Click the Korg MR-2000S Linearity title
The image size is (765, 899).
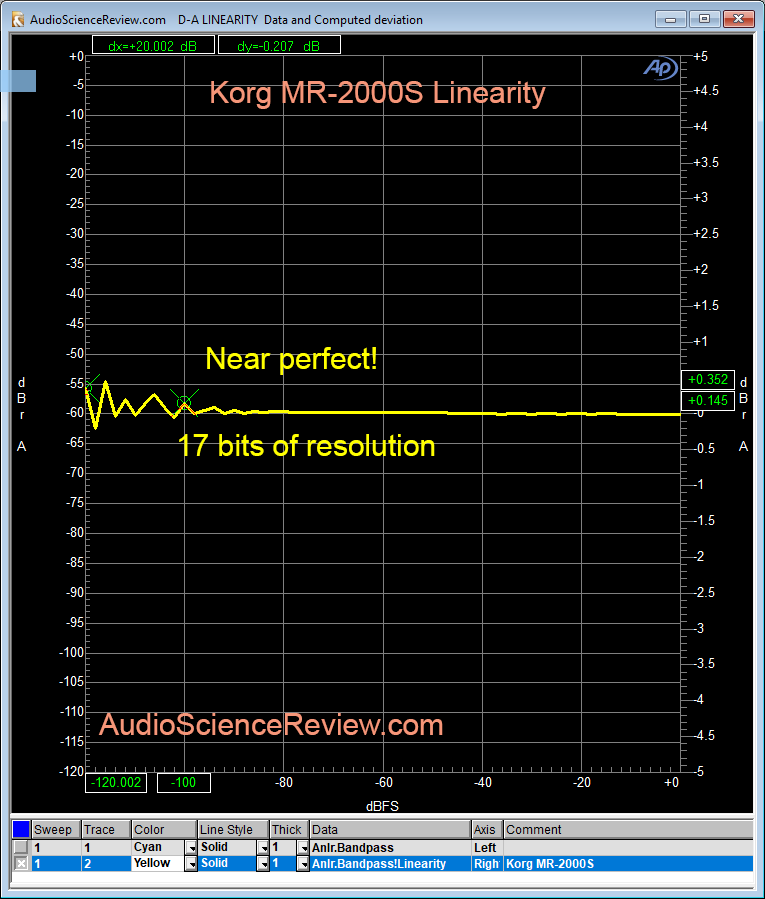(377, 93)
